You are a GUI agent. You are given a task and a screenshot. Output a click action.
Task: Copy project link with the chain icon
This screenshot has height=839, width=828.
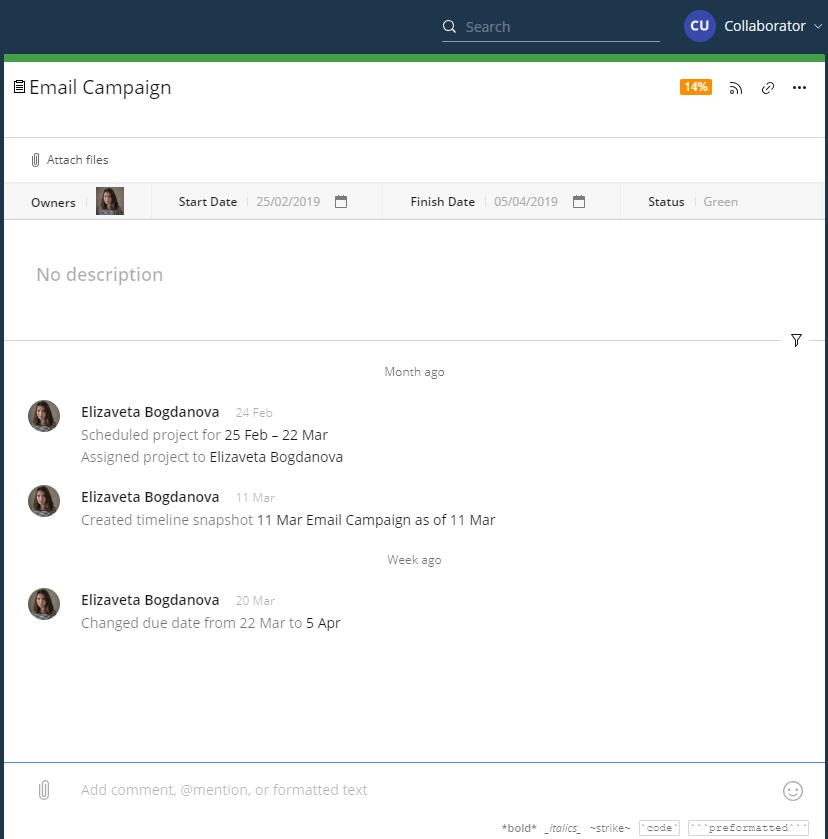pyautogui.click(x=768, y=88)
